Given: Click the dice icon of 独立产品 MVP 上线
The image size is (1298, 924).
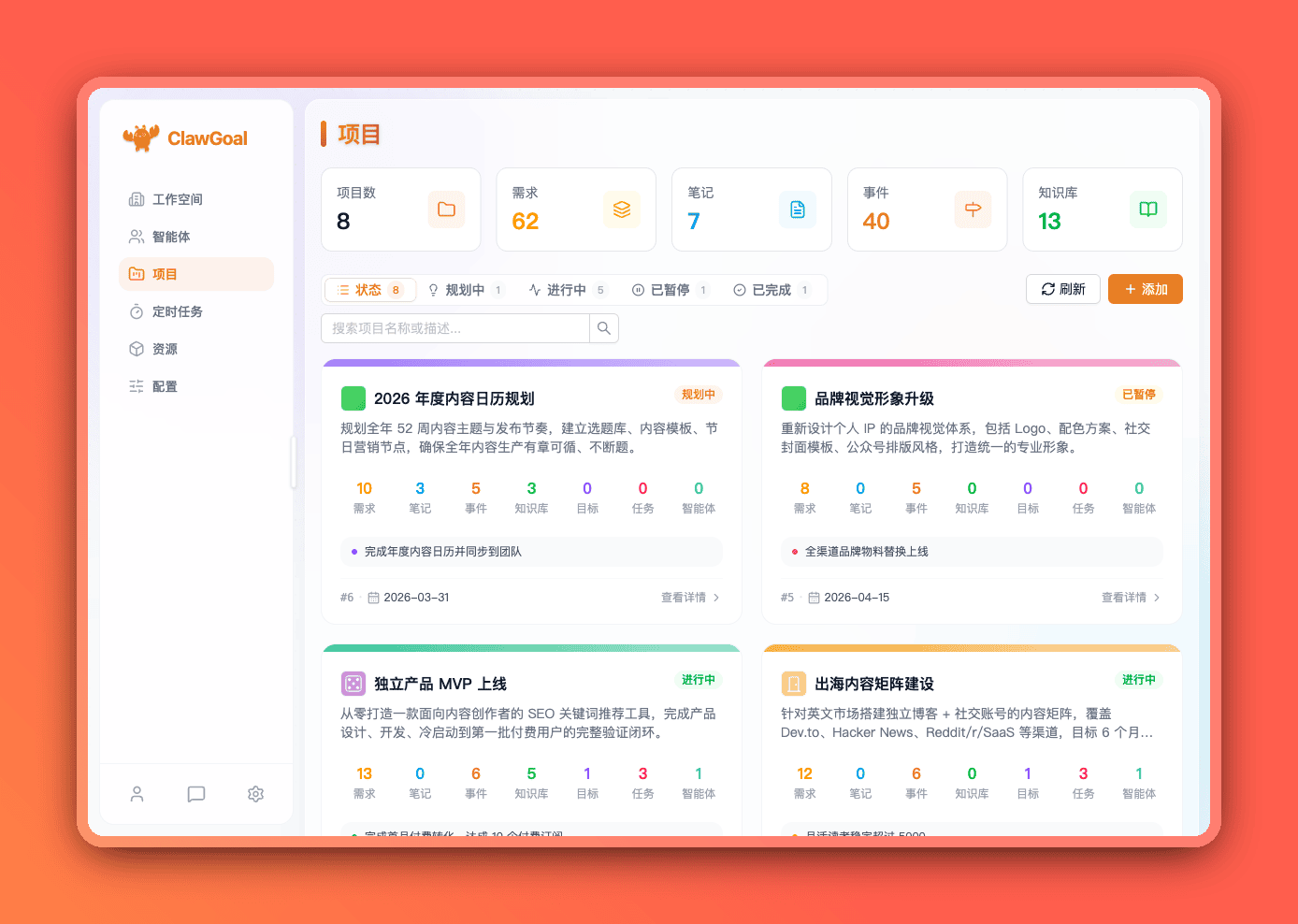Looking at the screenshot, I should coord(353,684).
